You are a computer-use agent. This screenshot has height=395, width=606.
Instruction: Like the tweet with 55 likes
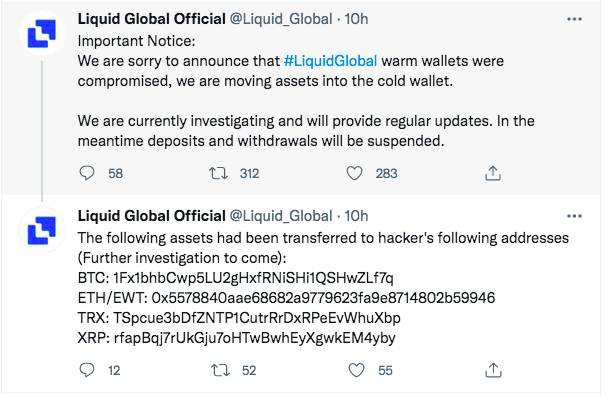pyautogui.click(x=356, y=370)
